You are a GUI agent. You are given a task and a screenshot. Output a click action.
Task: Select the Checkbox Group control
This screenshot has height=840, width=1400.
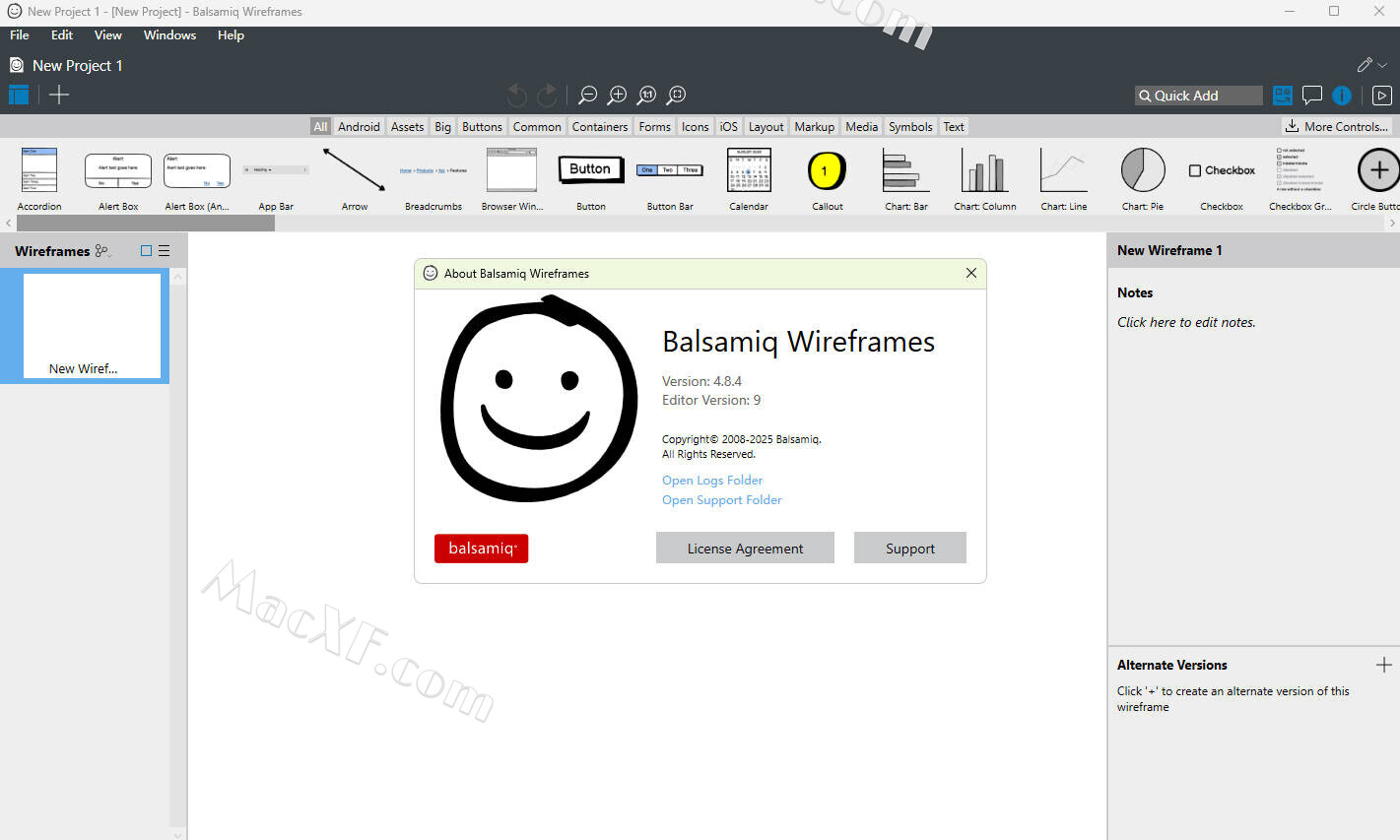(1300, 179)
